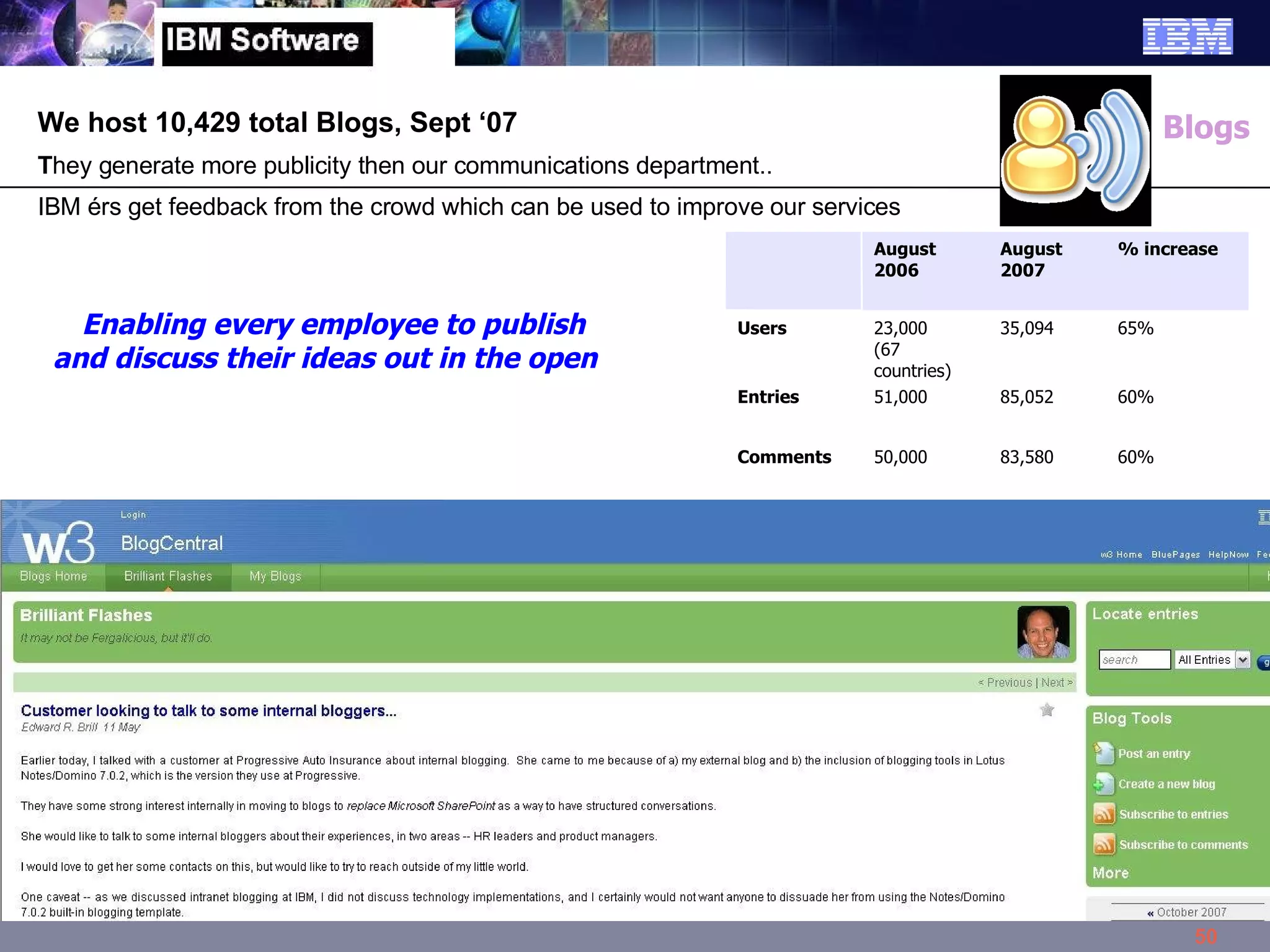Click the 65% increase cell
Screen dimensions: 1270x952
click(x=1135, y=328)
